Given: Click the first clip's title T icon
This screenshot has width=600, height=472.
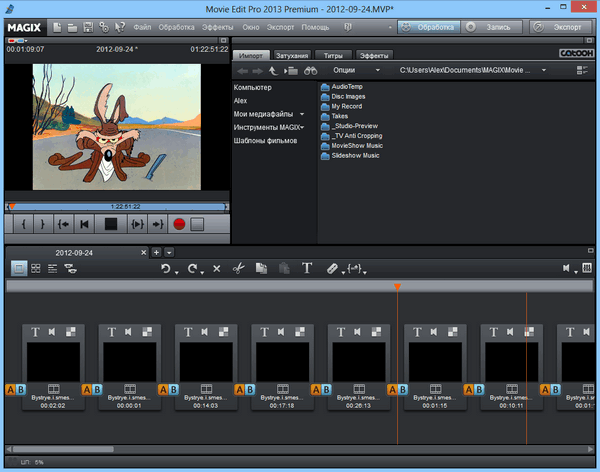Looking at the screenshot, I should [37, 332].
